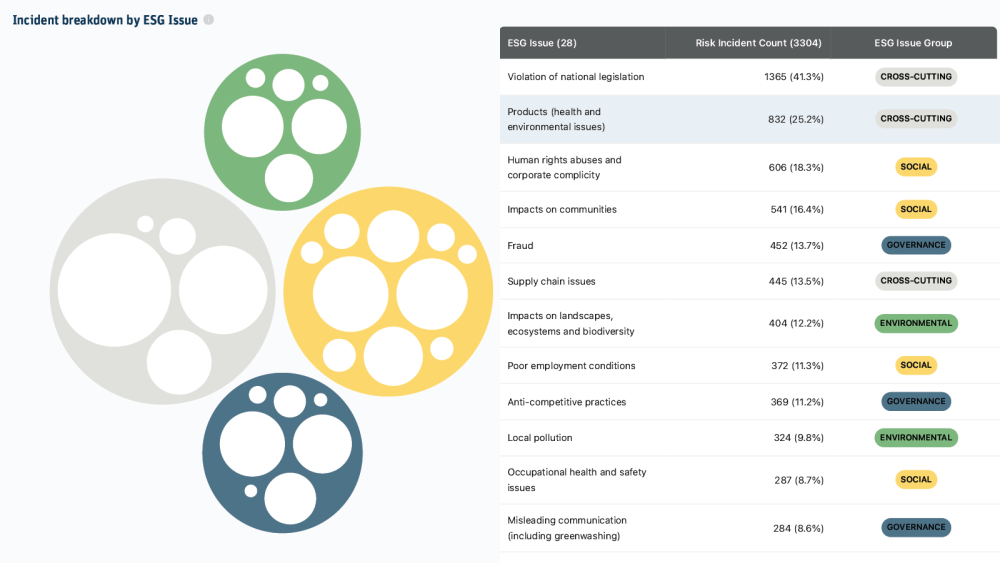The height and width of the screenshot is (563, 1000).
Task: Select the Fraud row
Action: pyautogui.click(x=521, y=246)
